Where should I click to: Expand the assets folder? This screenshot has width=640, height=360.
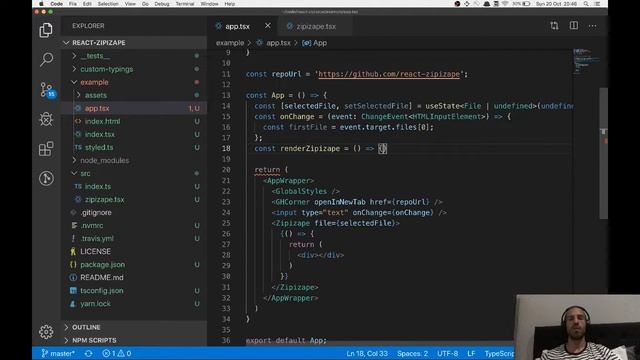coord(134,95)
